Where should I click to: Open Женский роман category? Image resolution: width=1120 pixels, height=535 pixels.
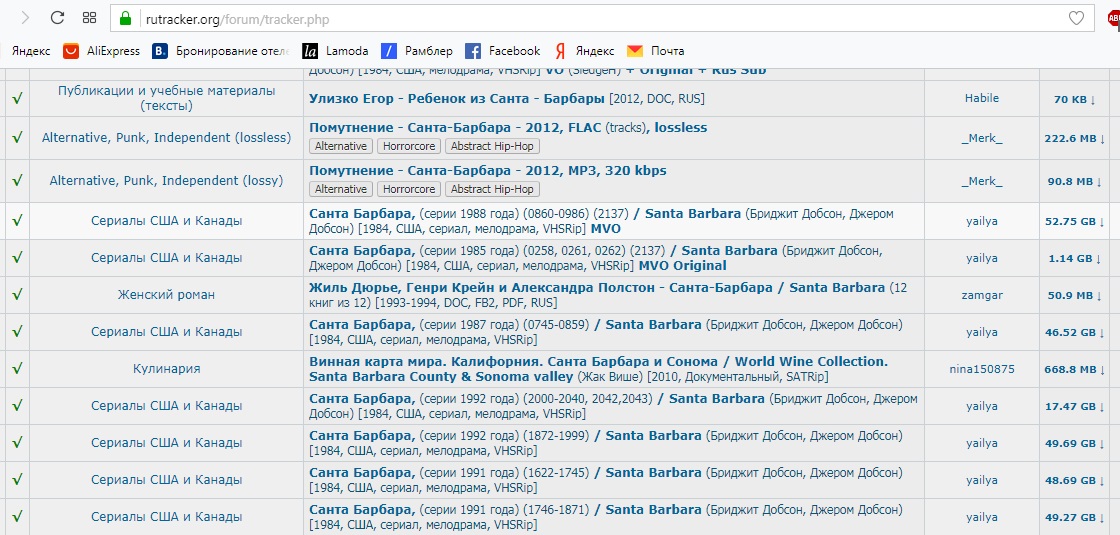pyautogui.click(x=166, y=294)
